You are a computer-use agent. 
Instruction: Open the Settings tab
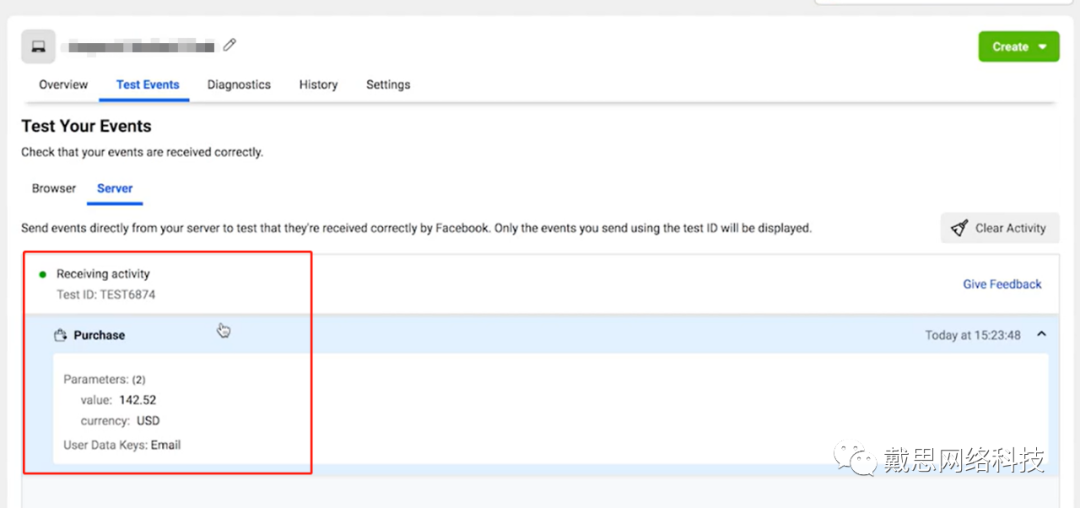click(388, 85)
